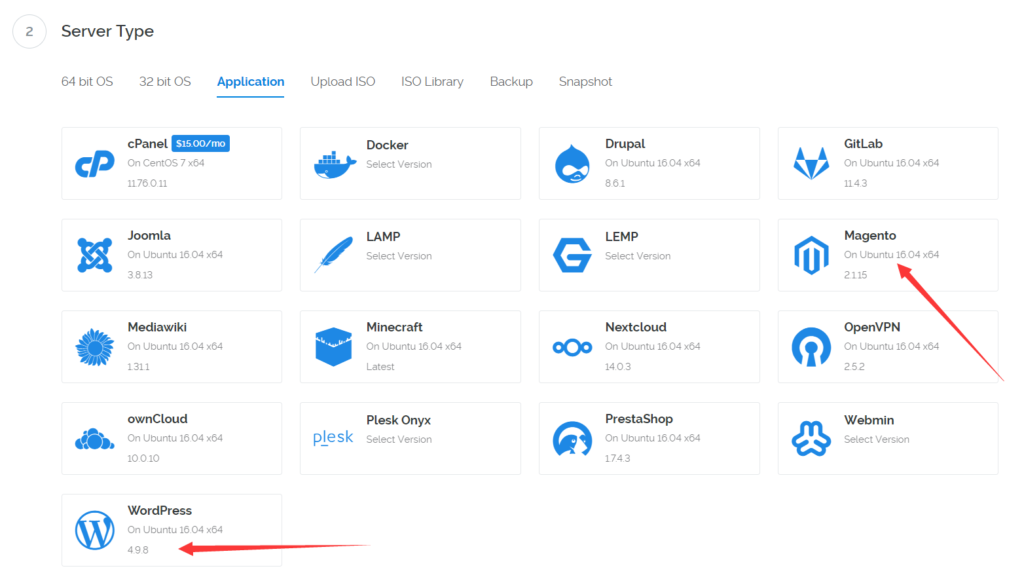1024x579 pixels.
Task: Switch to the 64 bit OS tab
Action: (x=87, y=82)
